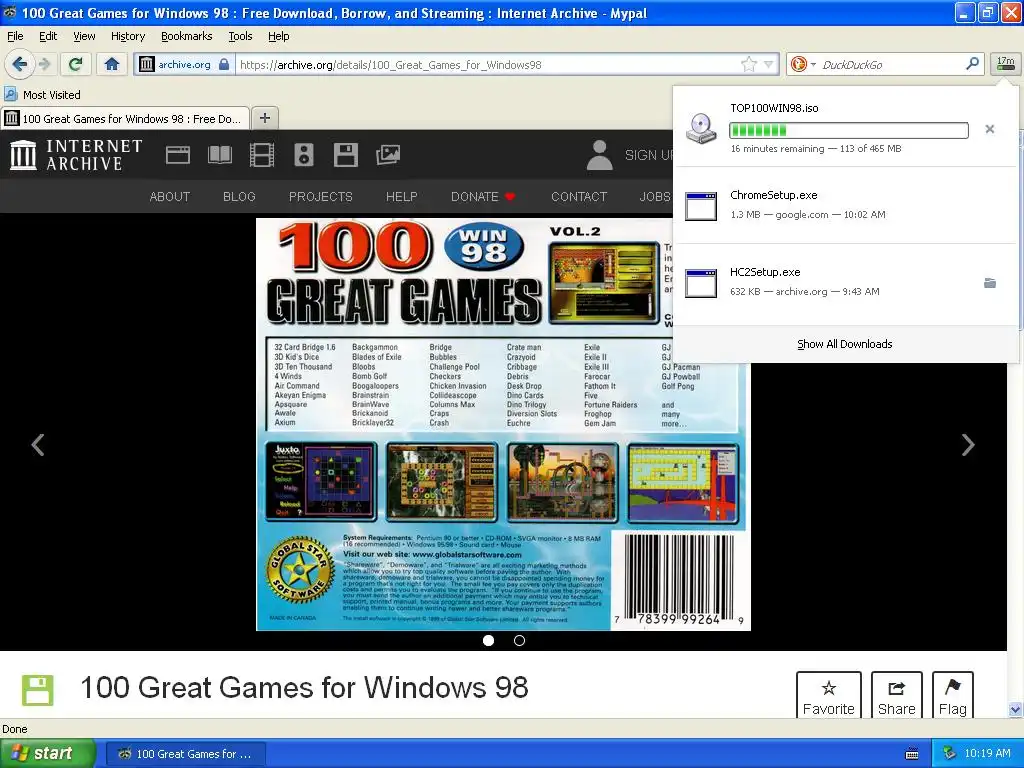Click the ChromeSetup.exe file icon

[701, 206]
